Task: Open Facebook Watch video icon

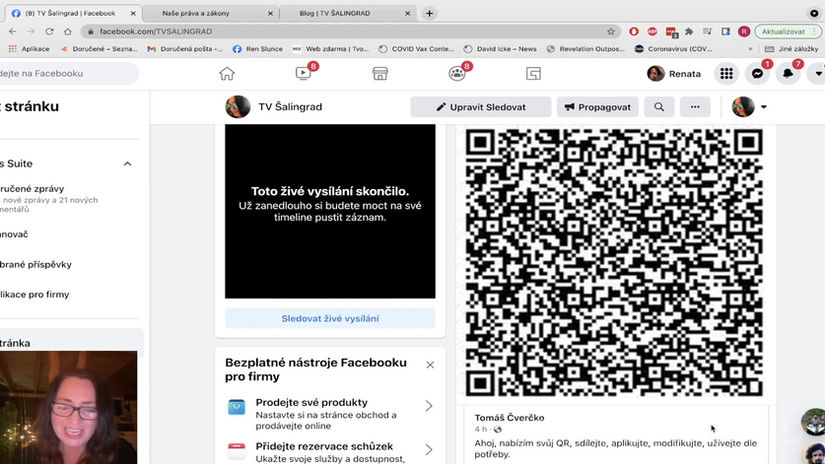Action: tap(304, 74)
